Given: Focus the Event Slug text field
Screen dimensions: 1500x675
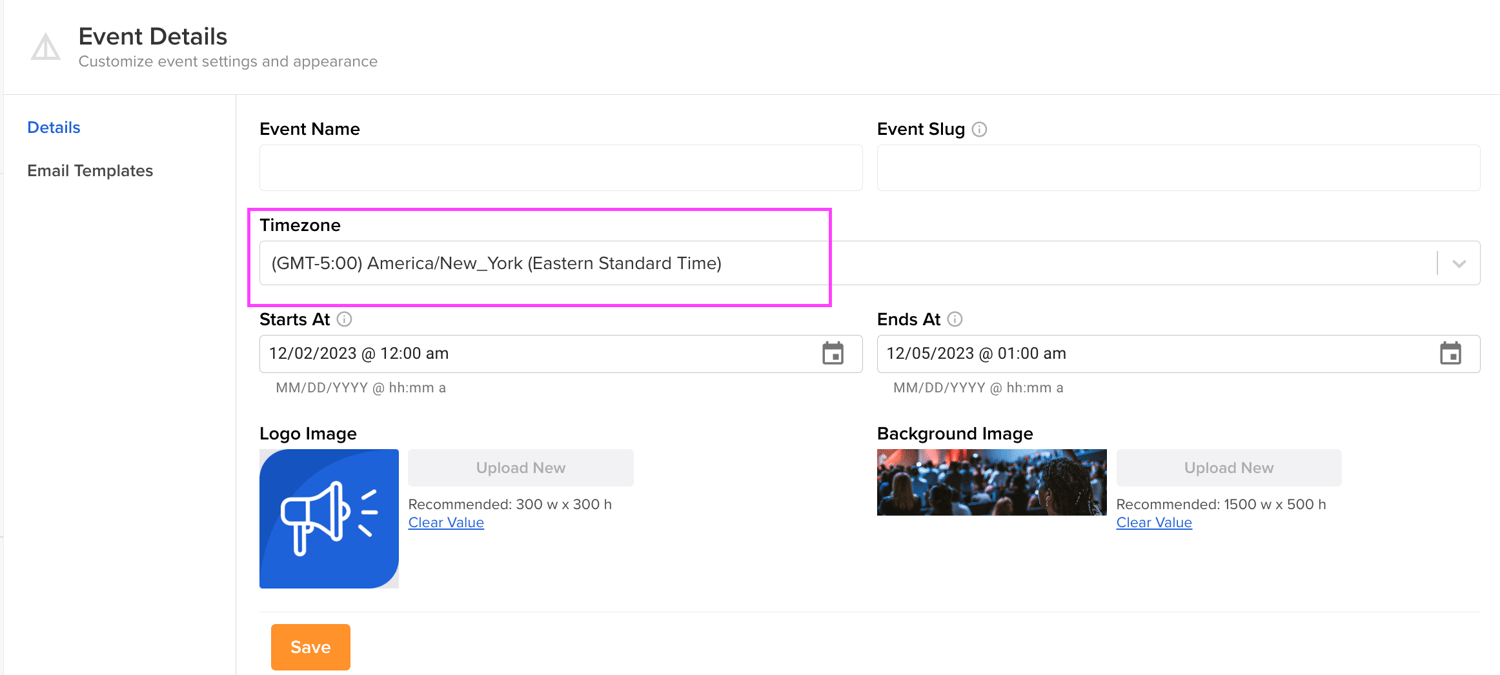Looking at the screenshot, I should click(x=1178, y=168).
